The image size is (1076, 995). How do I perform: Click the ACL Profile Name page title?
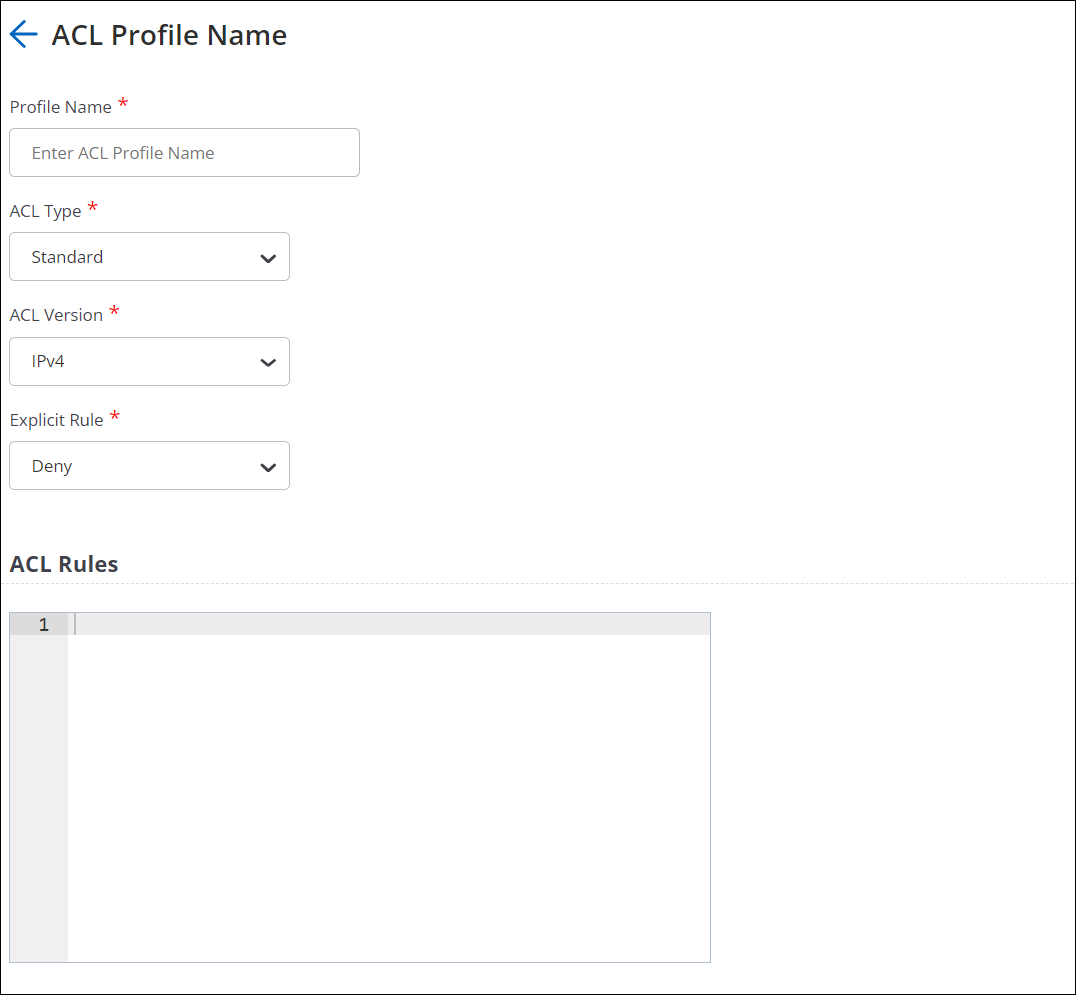point(168,34)
